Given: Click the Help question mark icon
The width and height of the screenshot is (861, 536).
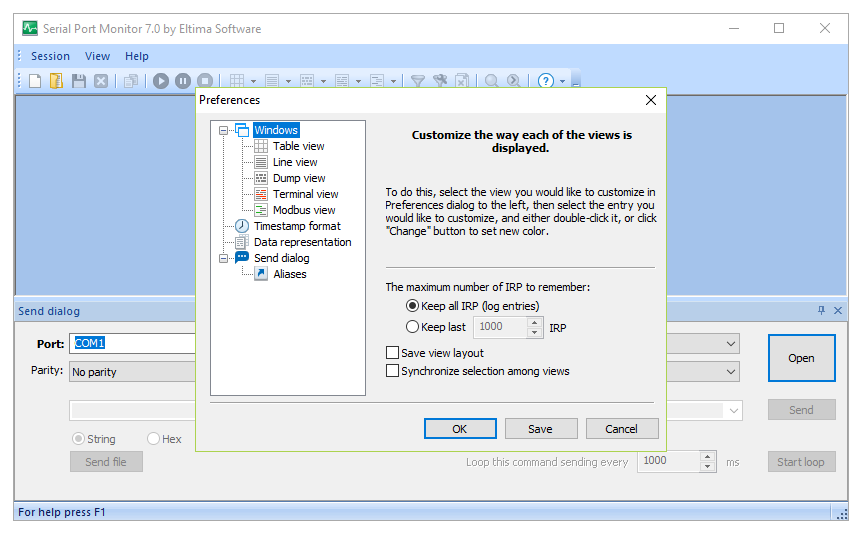Looking at the screenshot, I should [545, 81].
